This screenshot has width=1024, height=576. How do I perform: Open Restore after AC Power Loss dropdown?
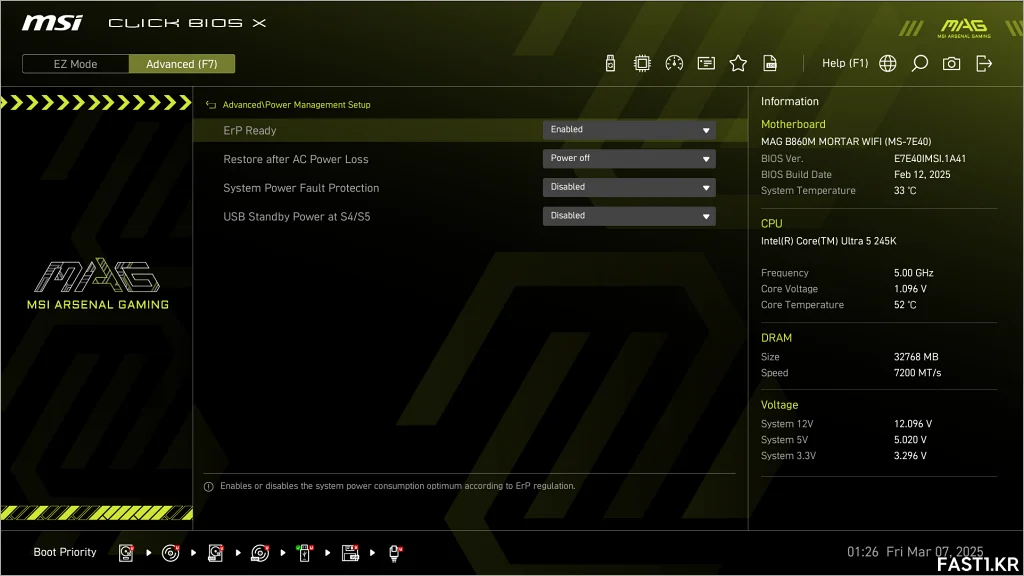[x=629, y=159]
